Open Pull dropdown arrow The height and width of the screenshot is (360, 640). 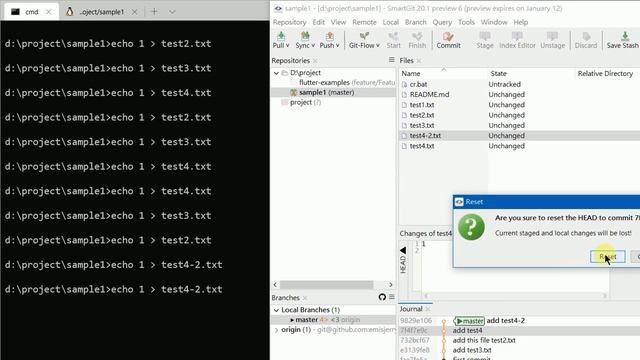coord(287,46)
